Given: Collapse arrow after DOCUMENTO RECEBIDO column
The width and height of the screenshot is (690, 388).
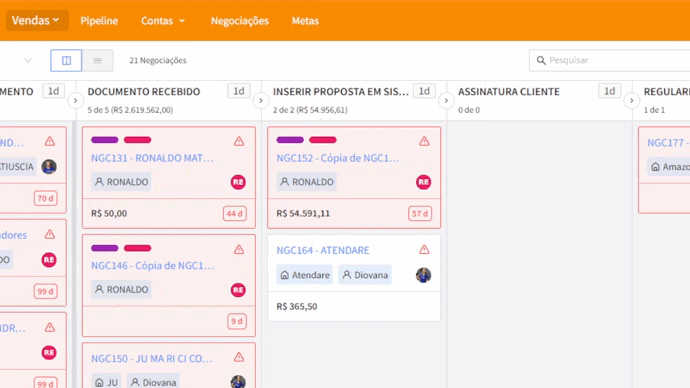Looking at the screenshot, I should coord(261,101).
